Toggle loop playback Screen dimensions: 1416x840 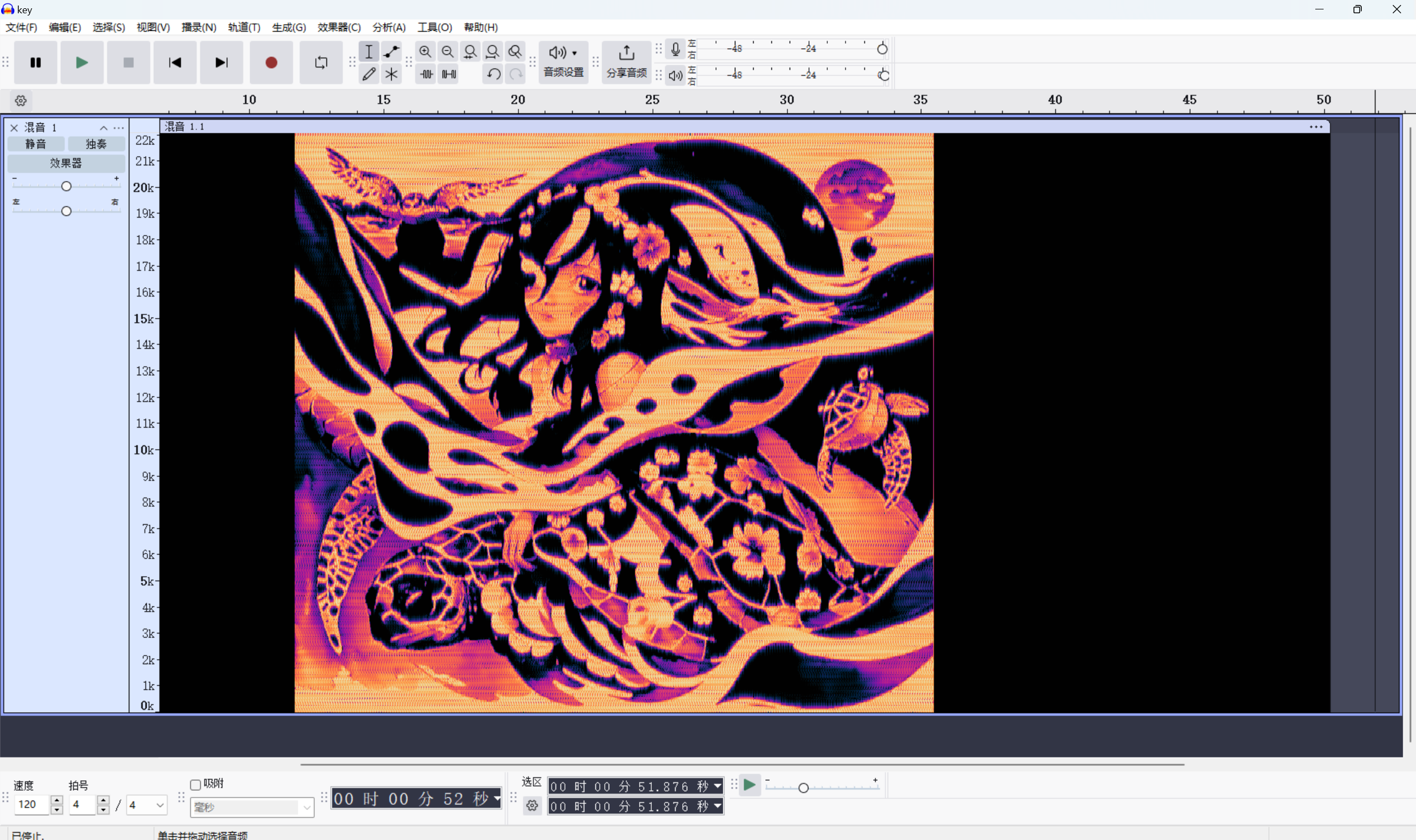pyautogui.click(x=321, y=63)
